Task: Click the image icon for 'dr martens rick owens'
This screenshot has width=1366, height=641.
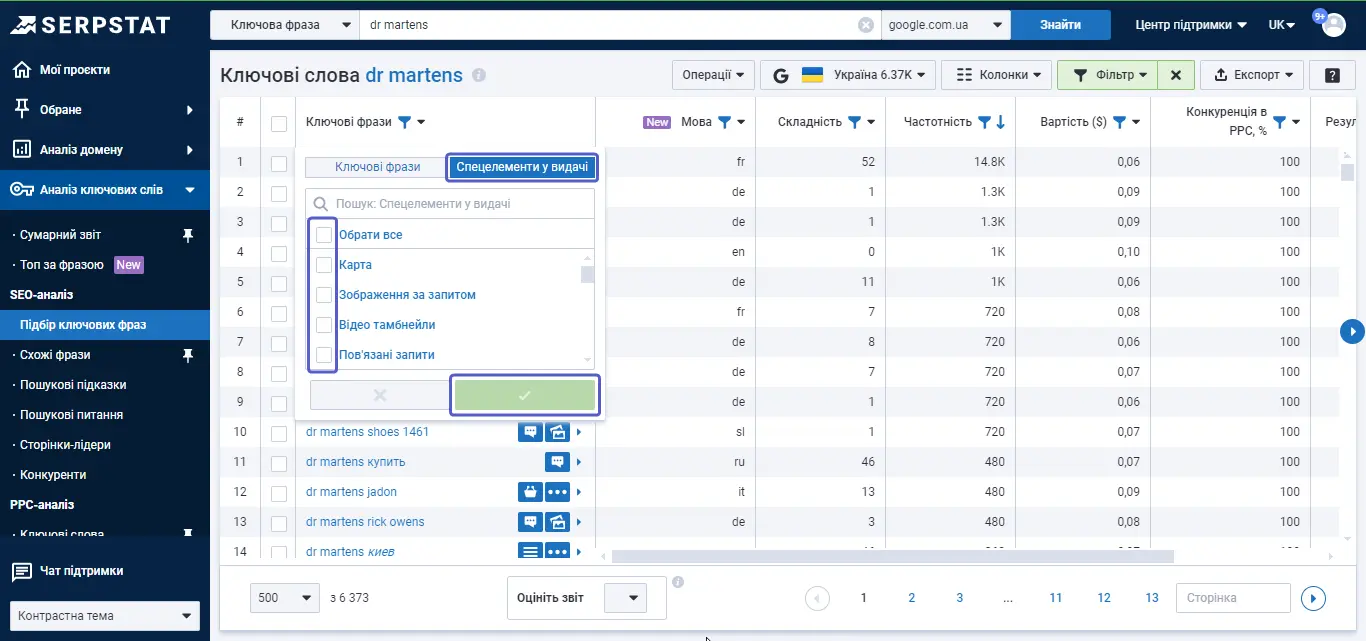Action: pos(557,522)
